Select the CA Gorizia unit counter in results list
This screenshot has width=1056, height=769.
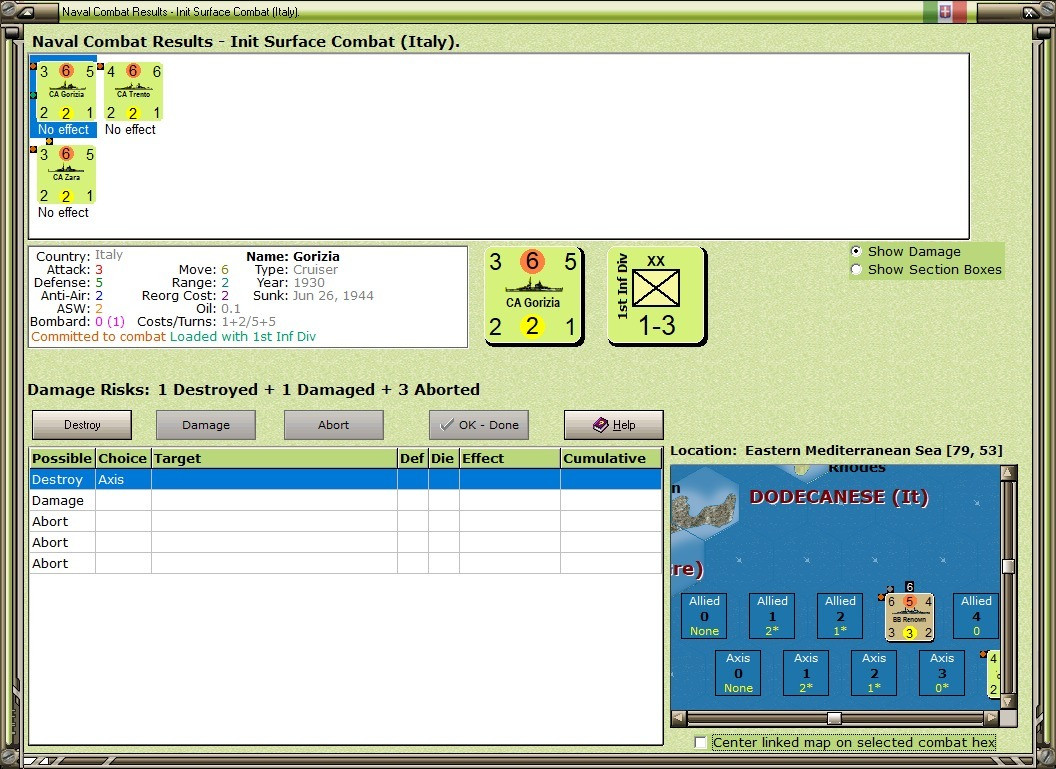66,92
